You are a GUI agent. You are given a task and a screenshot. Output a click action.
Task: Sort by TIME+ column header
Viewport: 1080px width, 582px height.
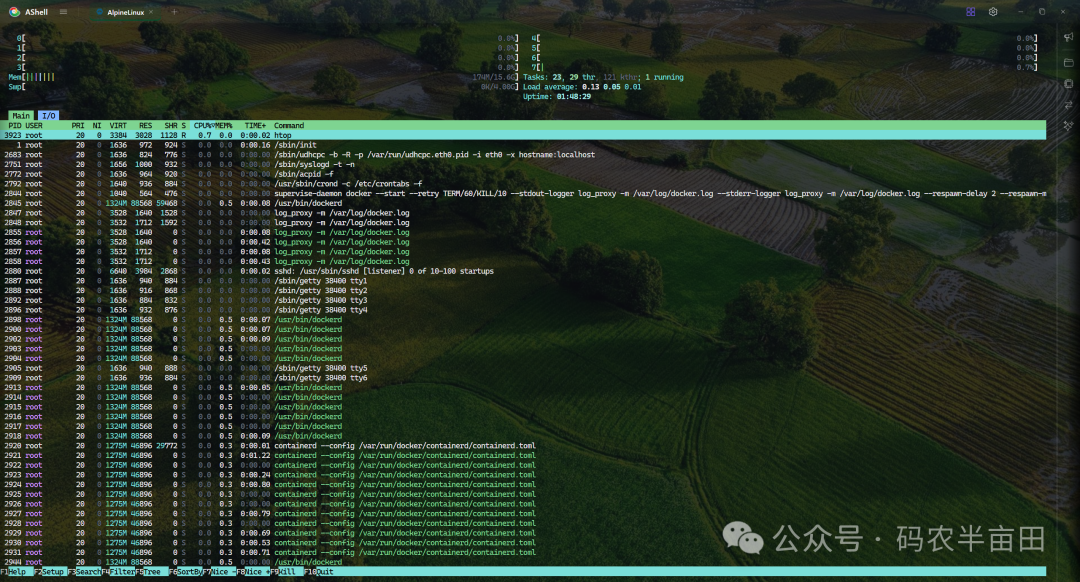coord(255,125)
